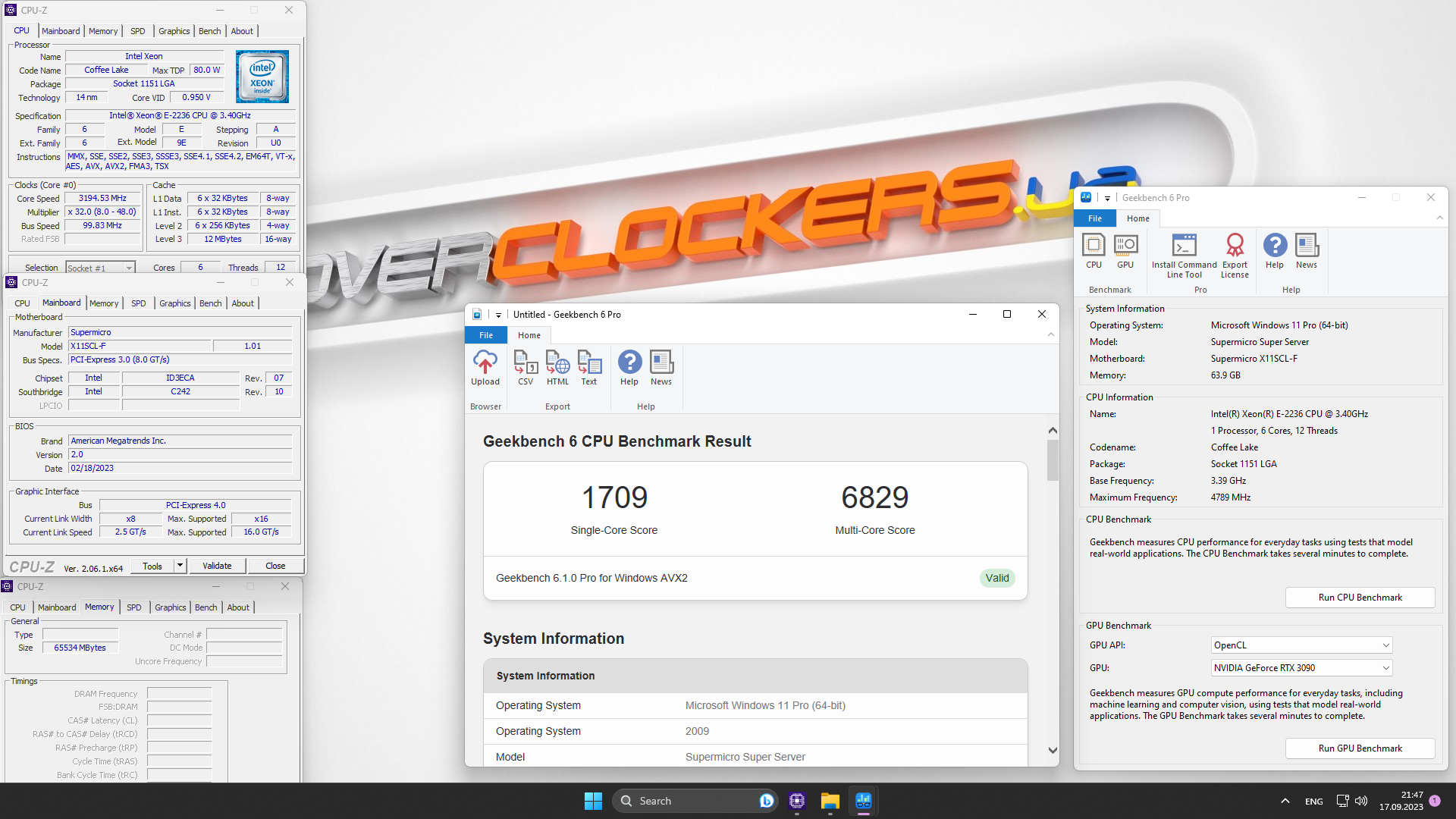
Task: Switch to SPD tab in top CPU-Z window
Action: (137, 31)
